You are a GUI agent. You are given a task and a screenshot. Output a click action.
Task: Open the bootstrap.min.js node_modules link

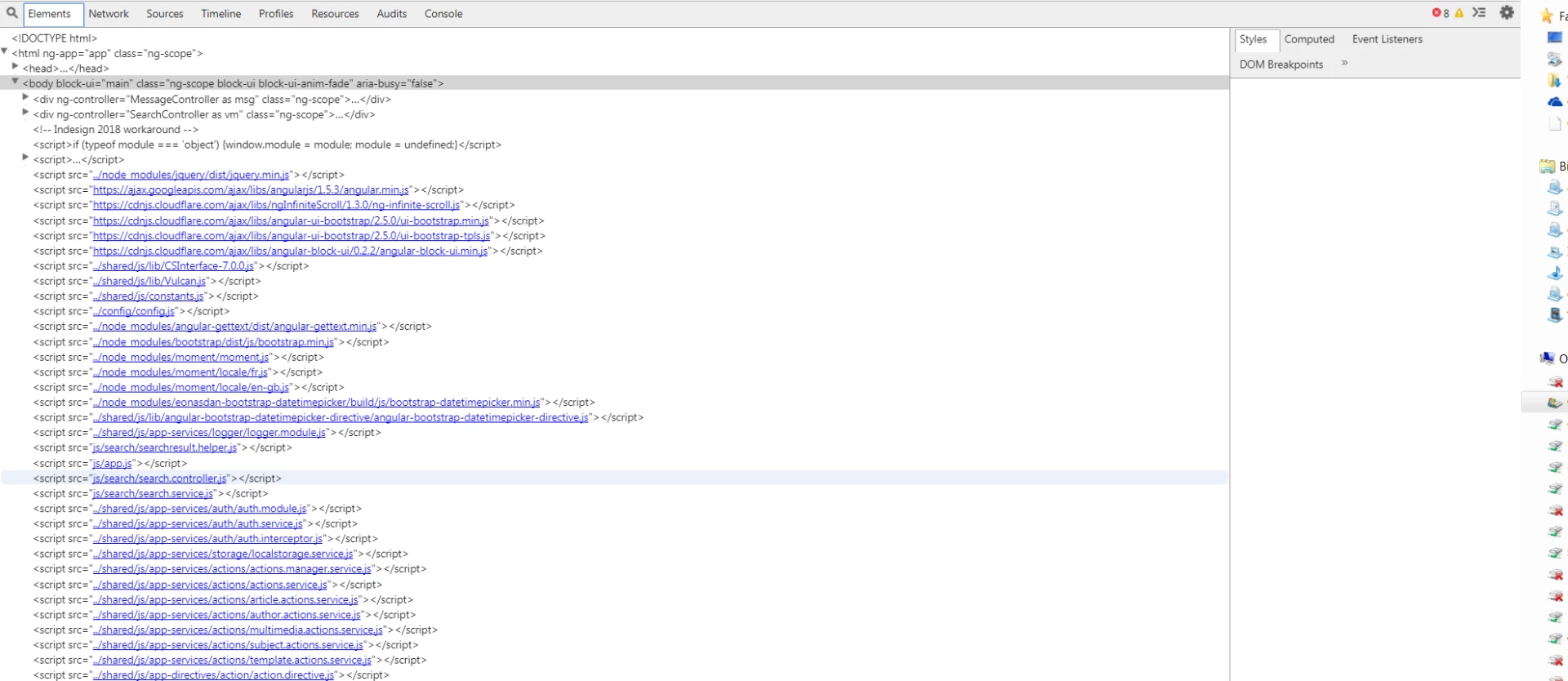click(x=213, y=342)
